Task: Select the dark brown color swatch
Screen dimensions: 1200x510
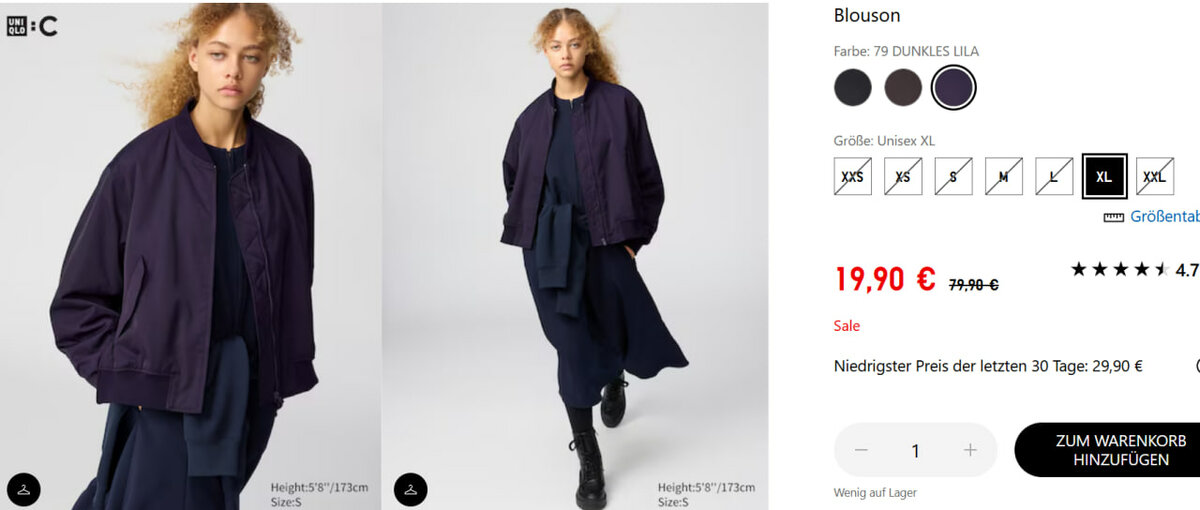Action: 903,88
